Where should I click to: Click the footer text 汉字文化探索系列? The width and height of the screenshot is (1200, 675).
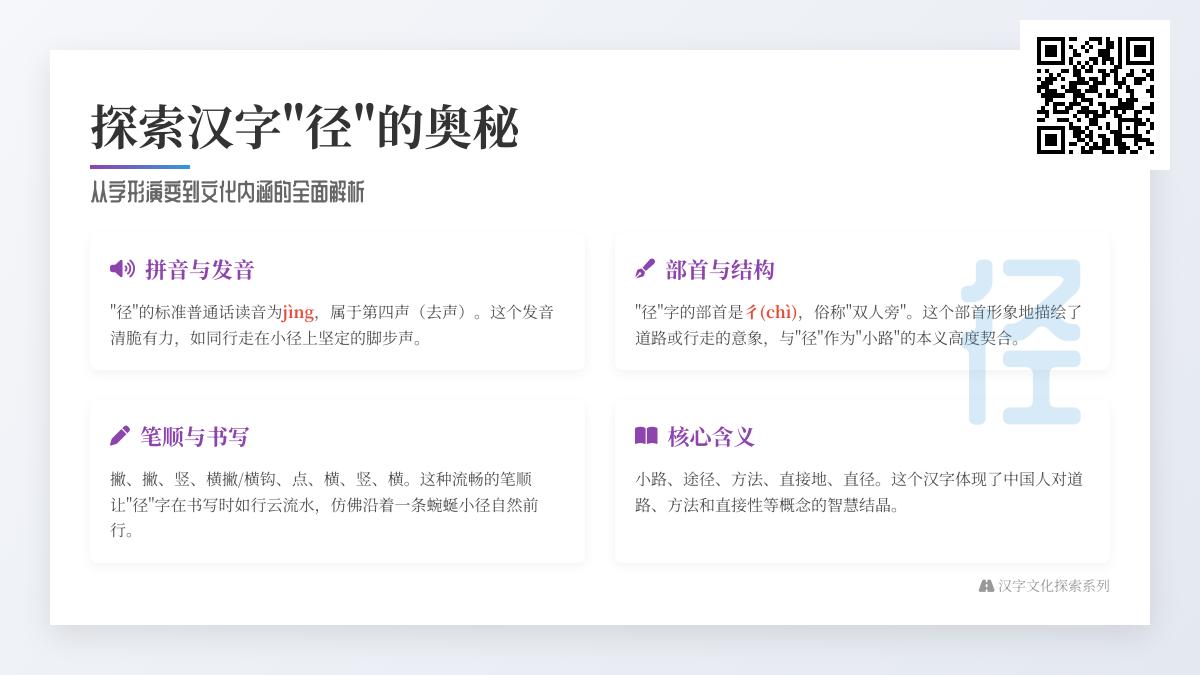click(x=1054, y=586)
